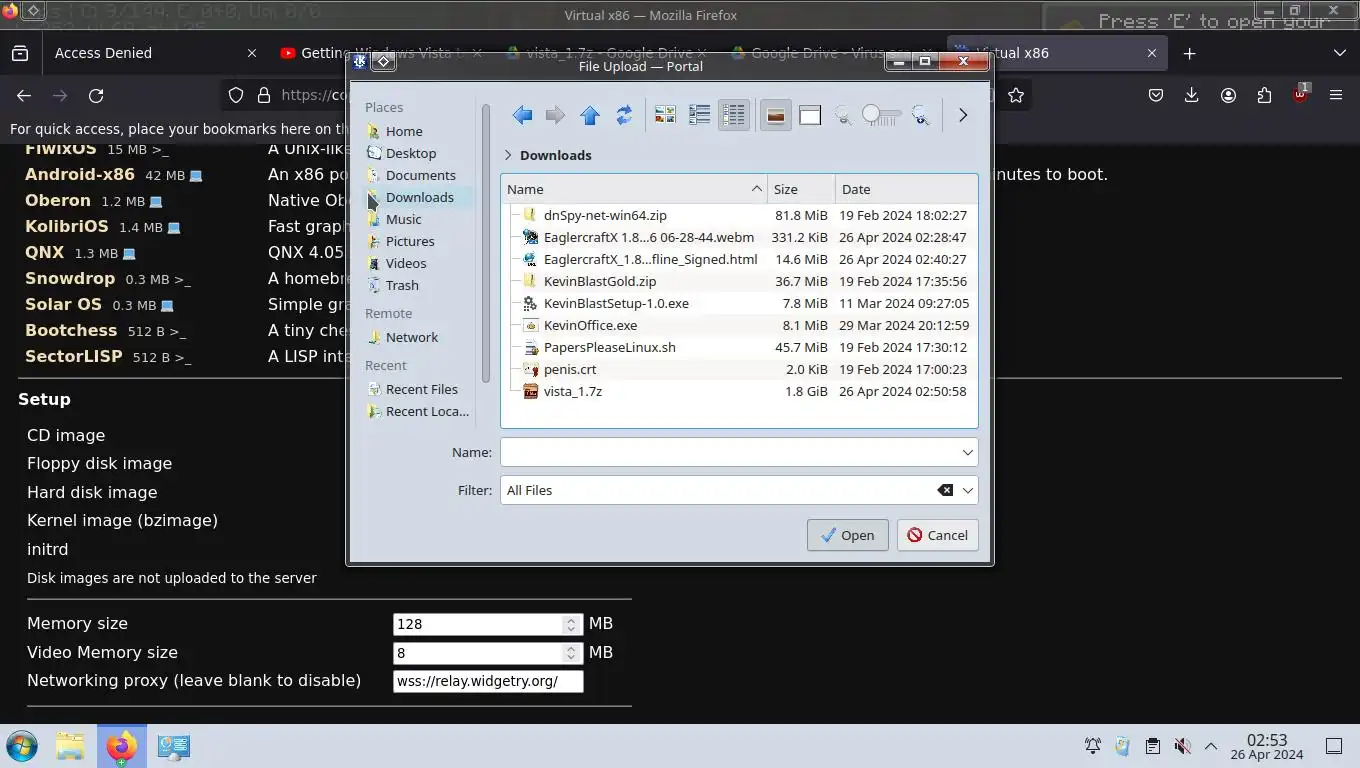
Task: Sort files by Name column header
Action: [x=634, y=189]
